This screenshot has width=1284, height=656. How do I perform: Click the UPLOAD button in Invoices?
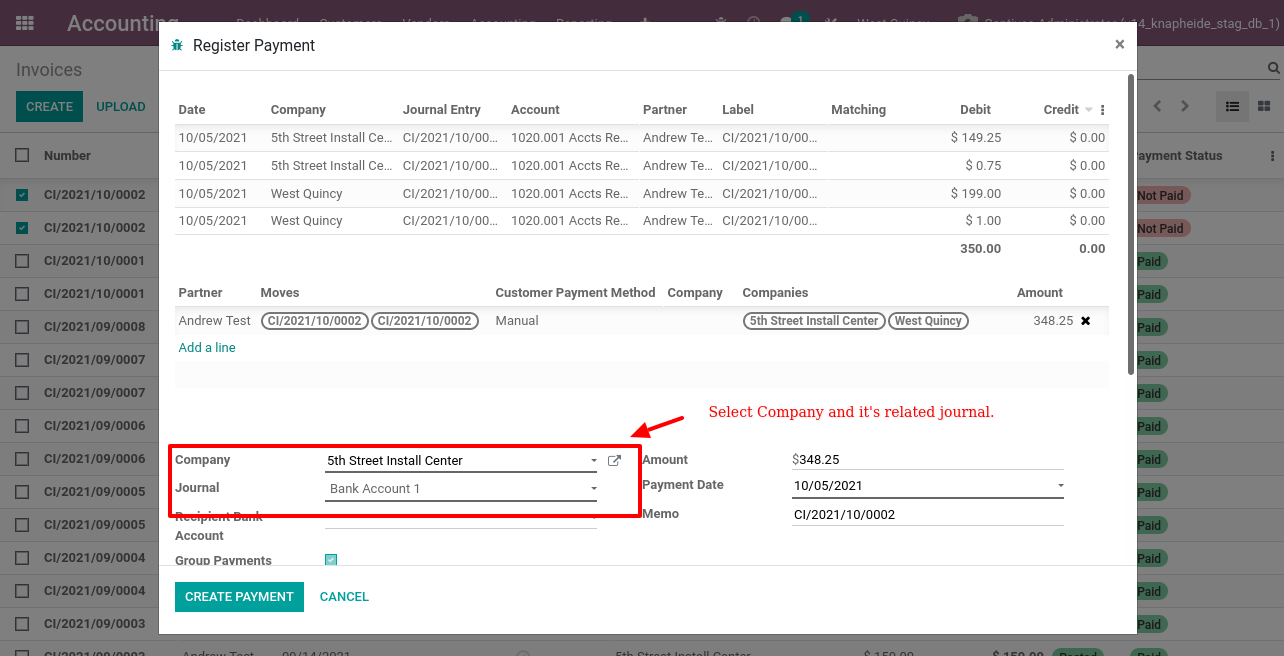point(121,107)
